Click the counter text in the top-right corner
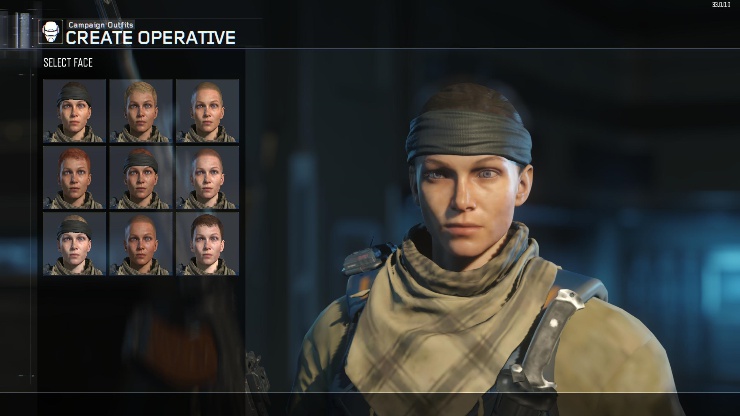This screenshot has height=416, width=740. 722,5
